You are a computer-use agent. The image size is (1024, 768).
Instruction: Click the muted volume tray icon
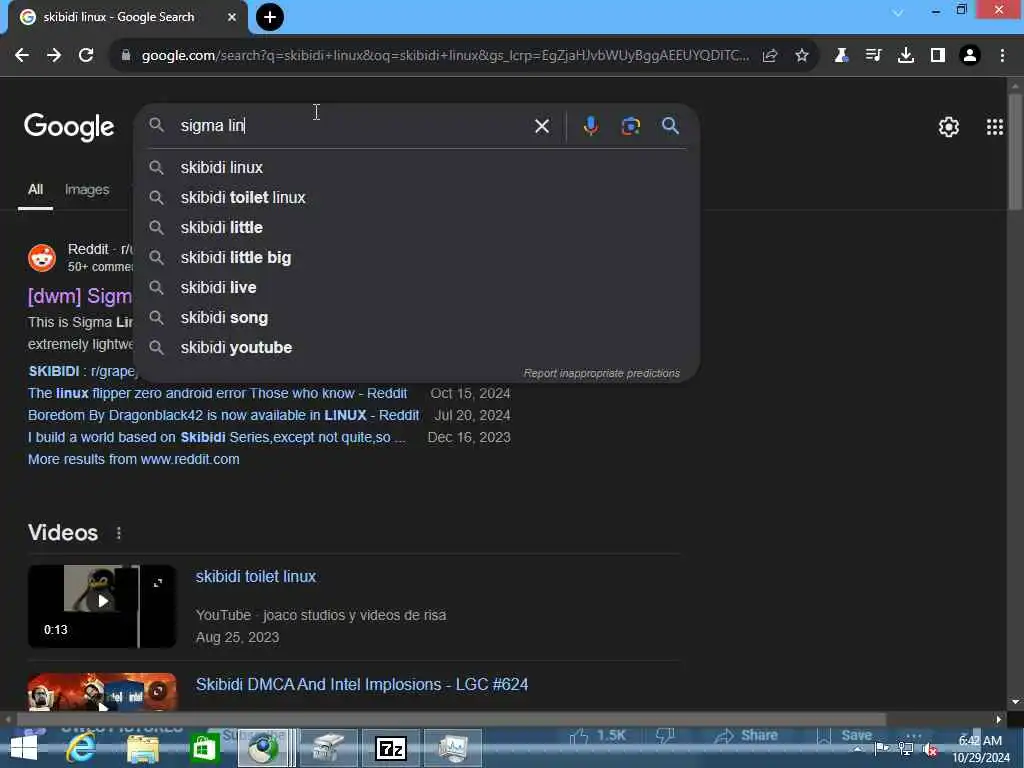click(931, 749)
